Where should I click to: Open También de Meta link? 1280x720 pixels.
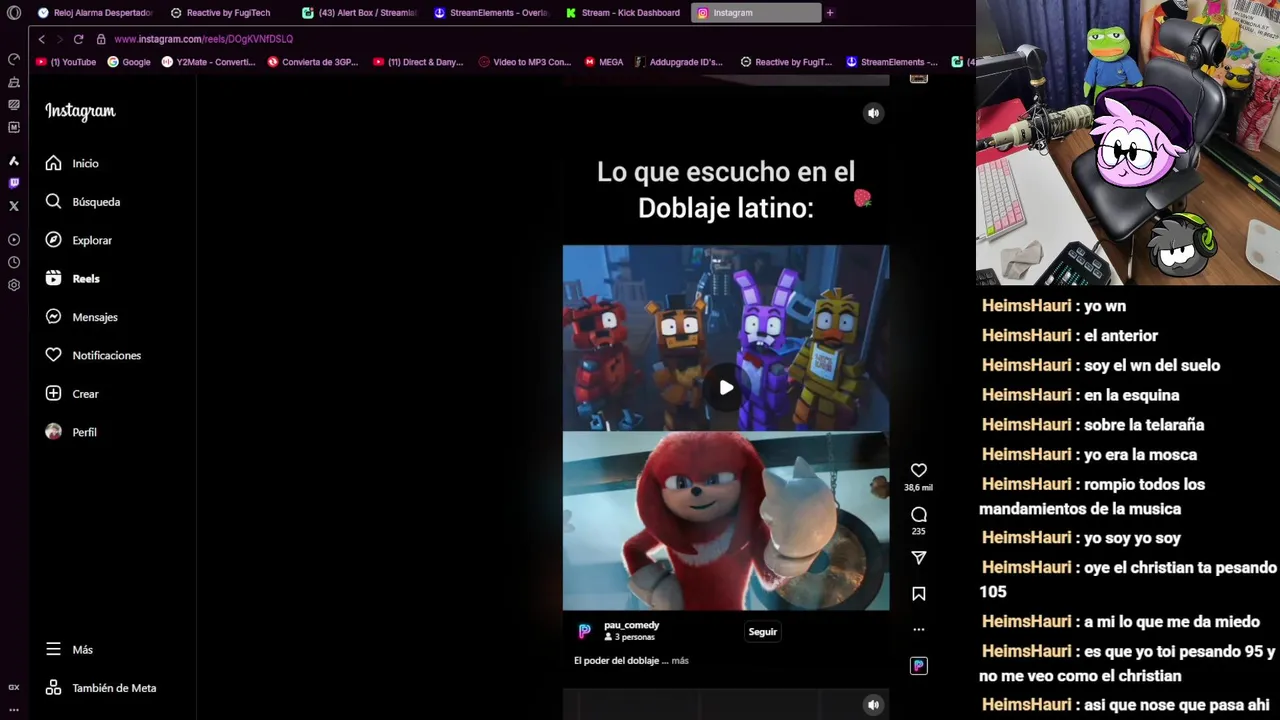[x=100, y=688]
